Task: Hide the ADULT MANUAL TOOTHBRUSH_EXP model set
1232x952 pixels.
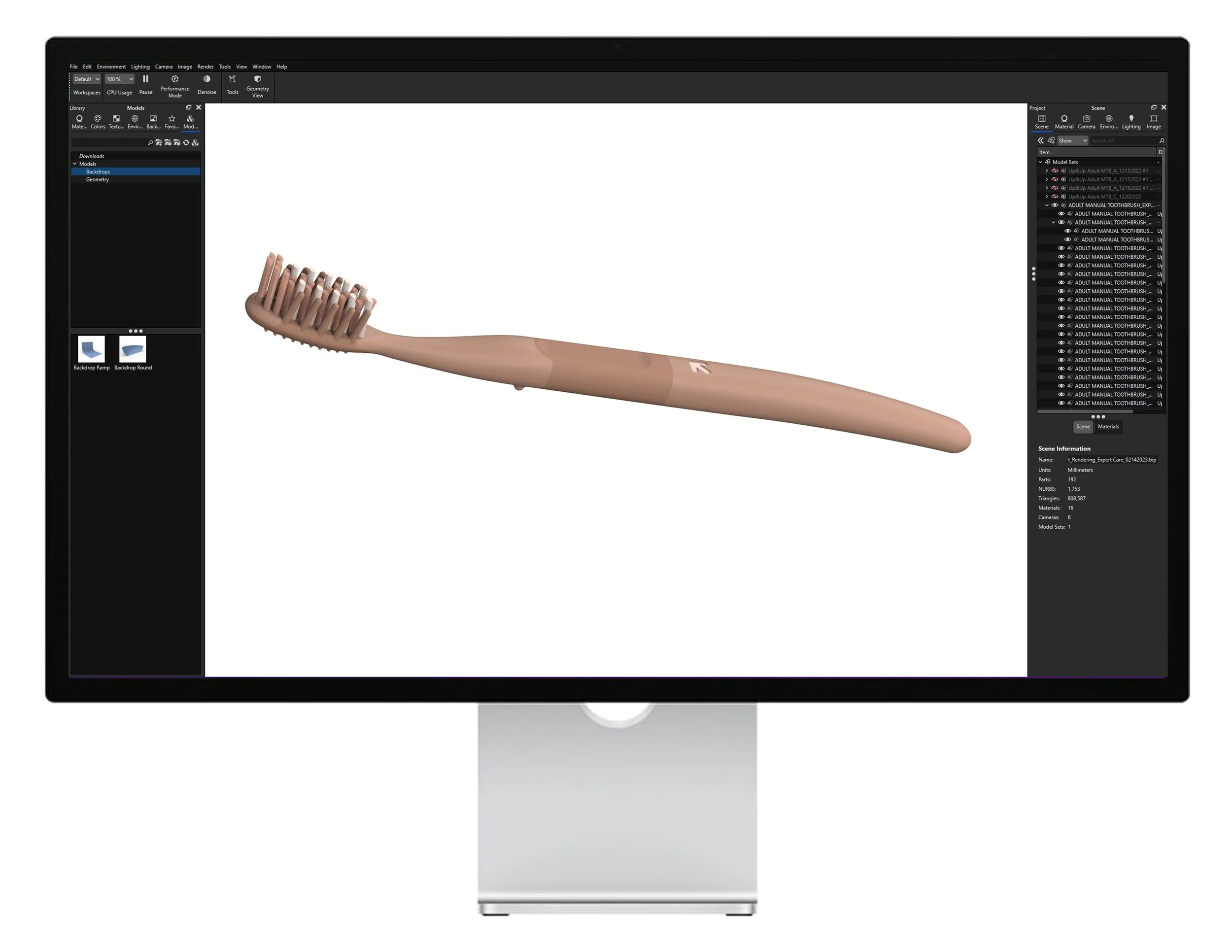Action: coord(1056,205)
